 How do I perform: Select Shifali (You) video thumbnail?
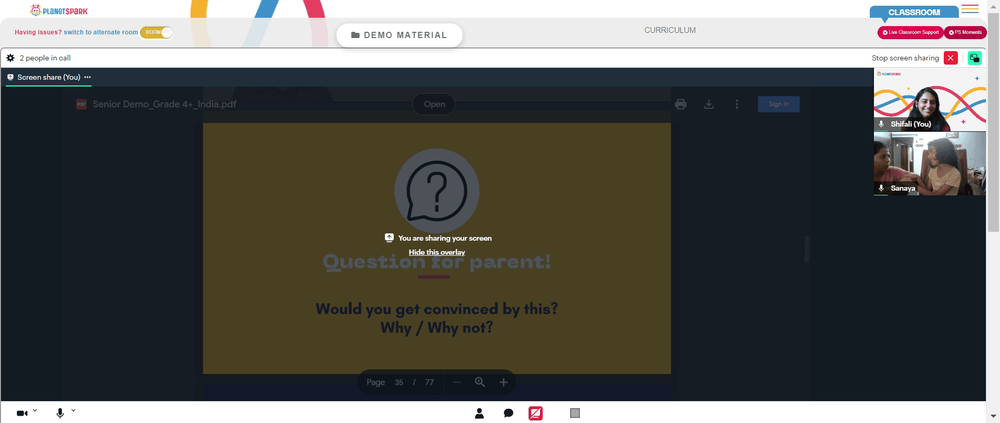coord(930,100)
